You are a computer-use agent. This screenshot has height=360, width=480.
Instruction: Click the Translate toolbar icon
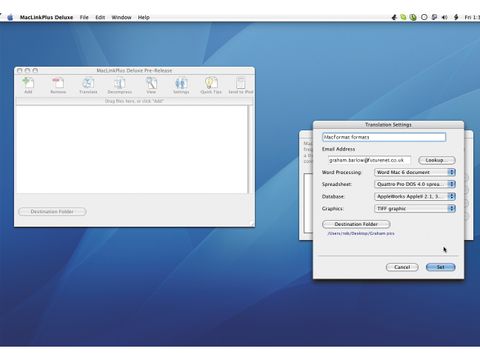88,85
